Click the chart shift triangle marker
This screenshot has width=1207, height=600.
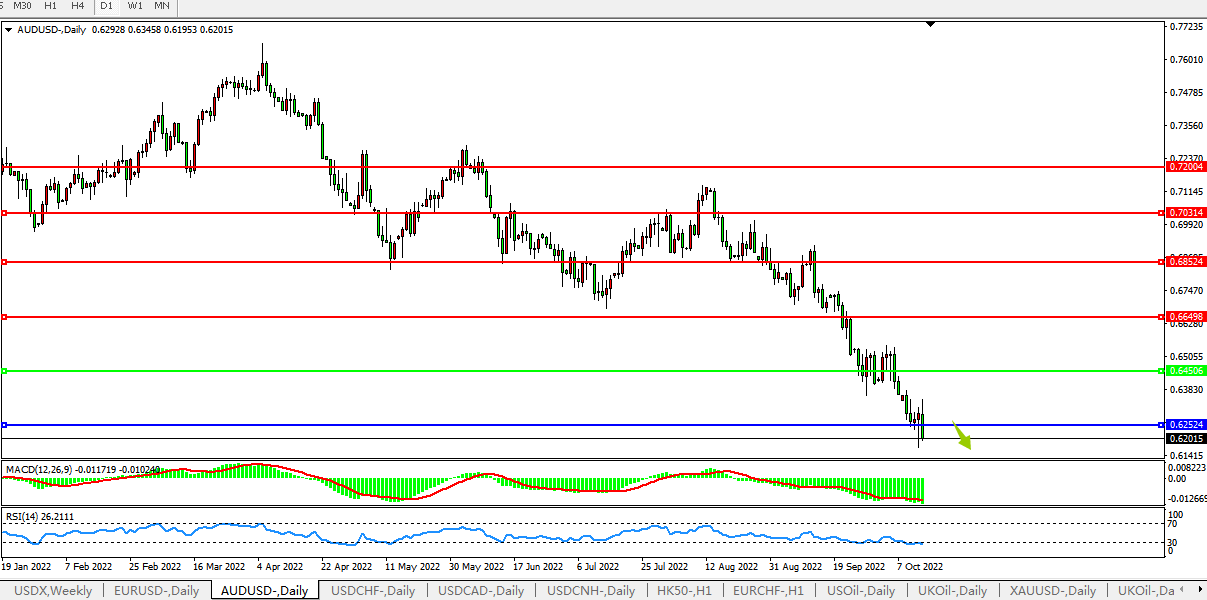930,23
